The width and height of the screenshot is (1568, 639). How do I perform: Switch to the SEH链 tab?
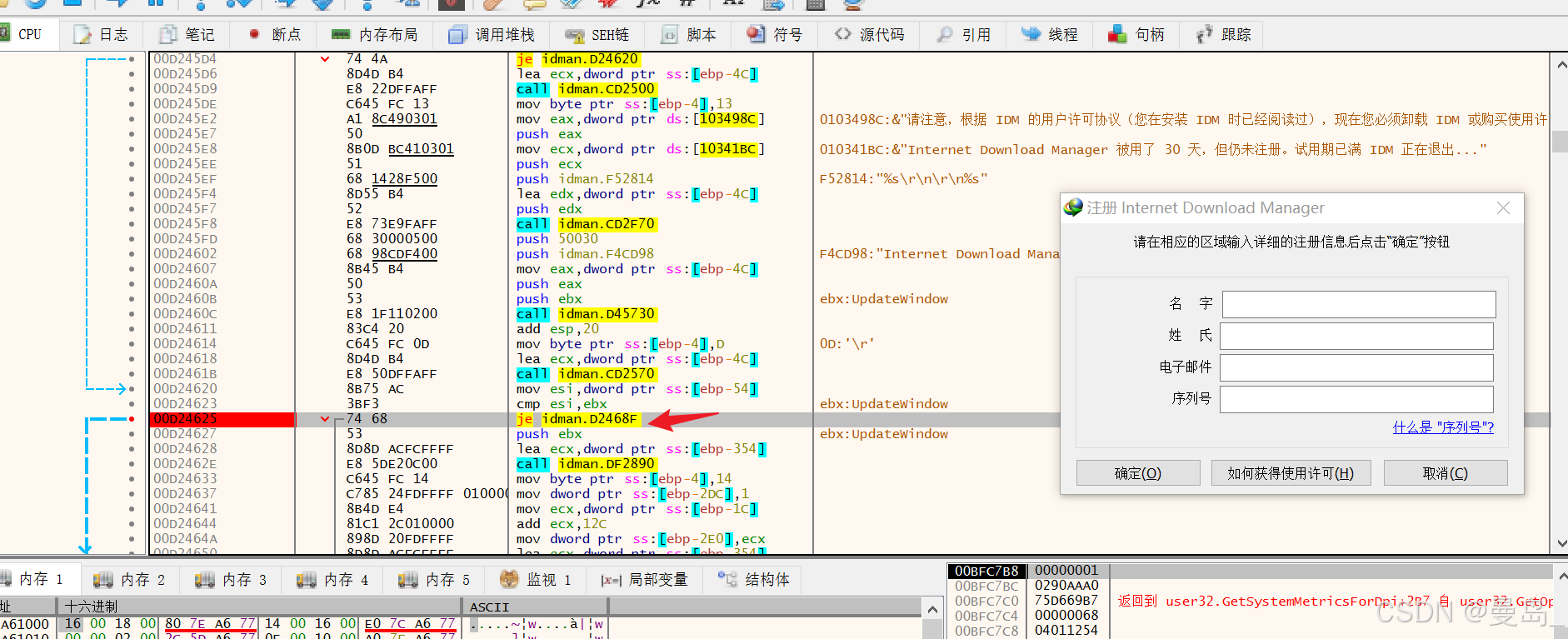597,34
